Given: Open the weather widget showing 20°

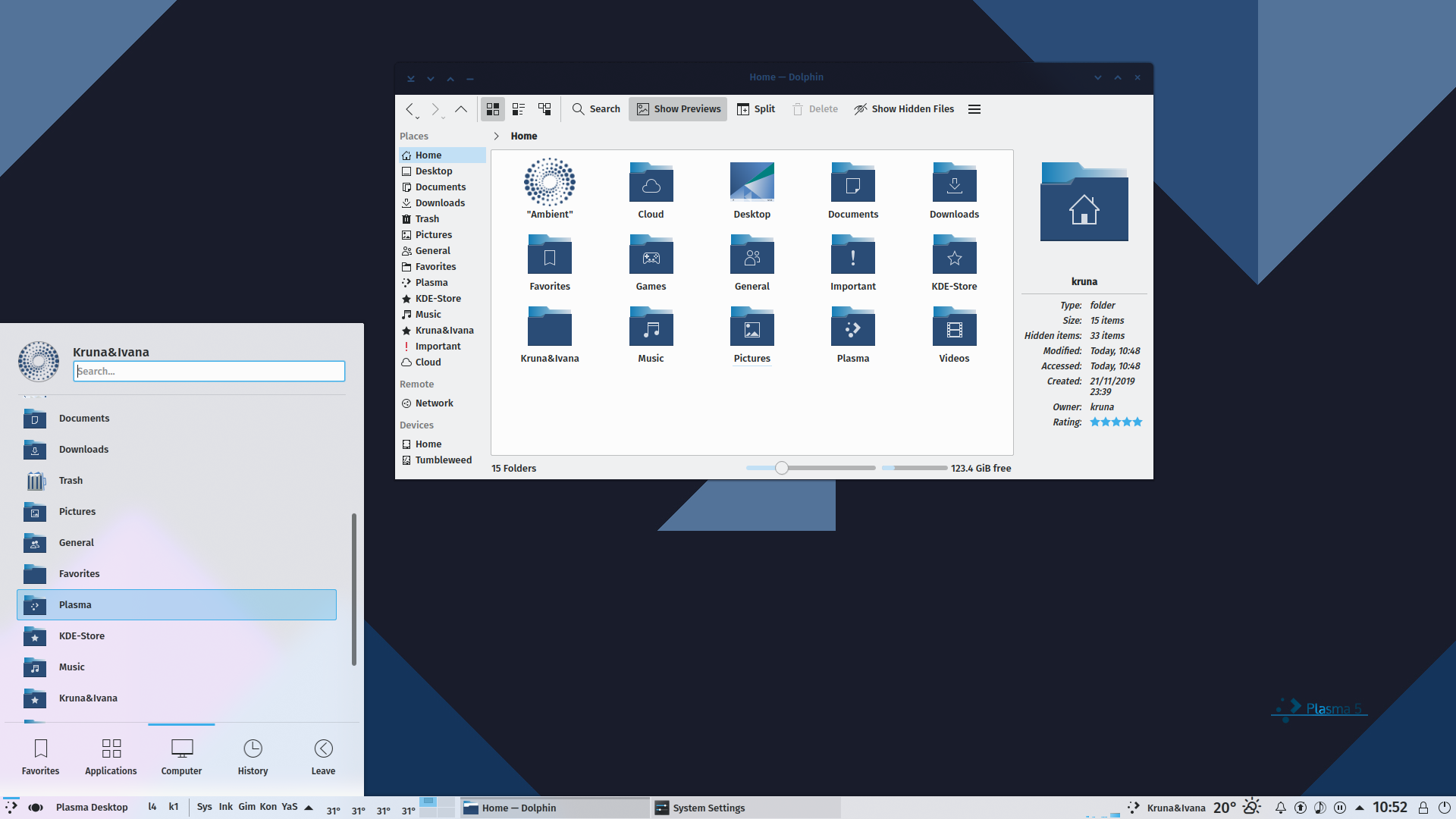Looking at the screenshot, I should pos(1237,808).
